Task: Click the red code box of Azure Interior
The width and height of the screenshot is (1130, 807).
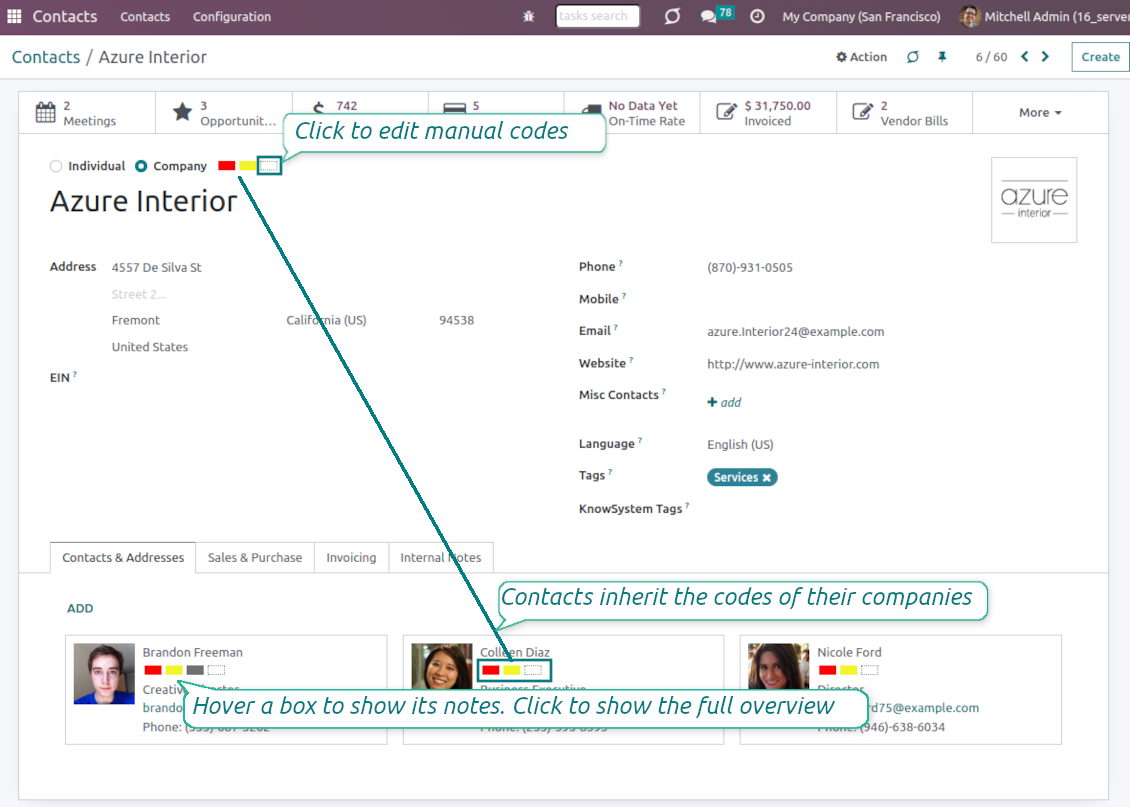Action: (227, 166)
